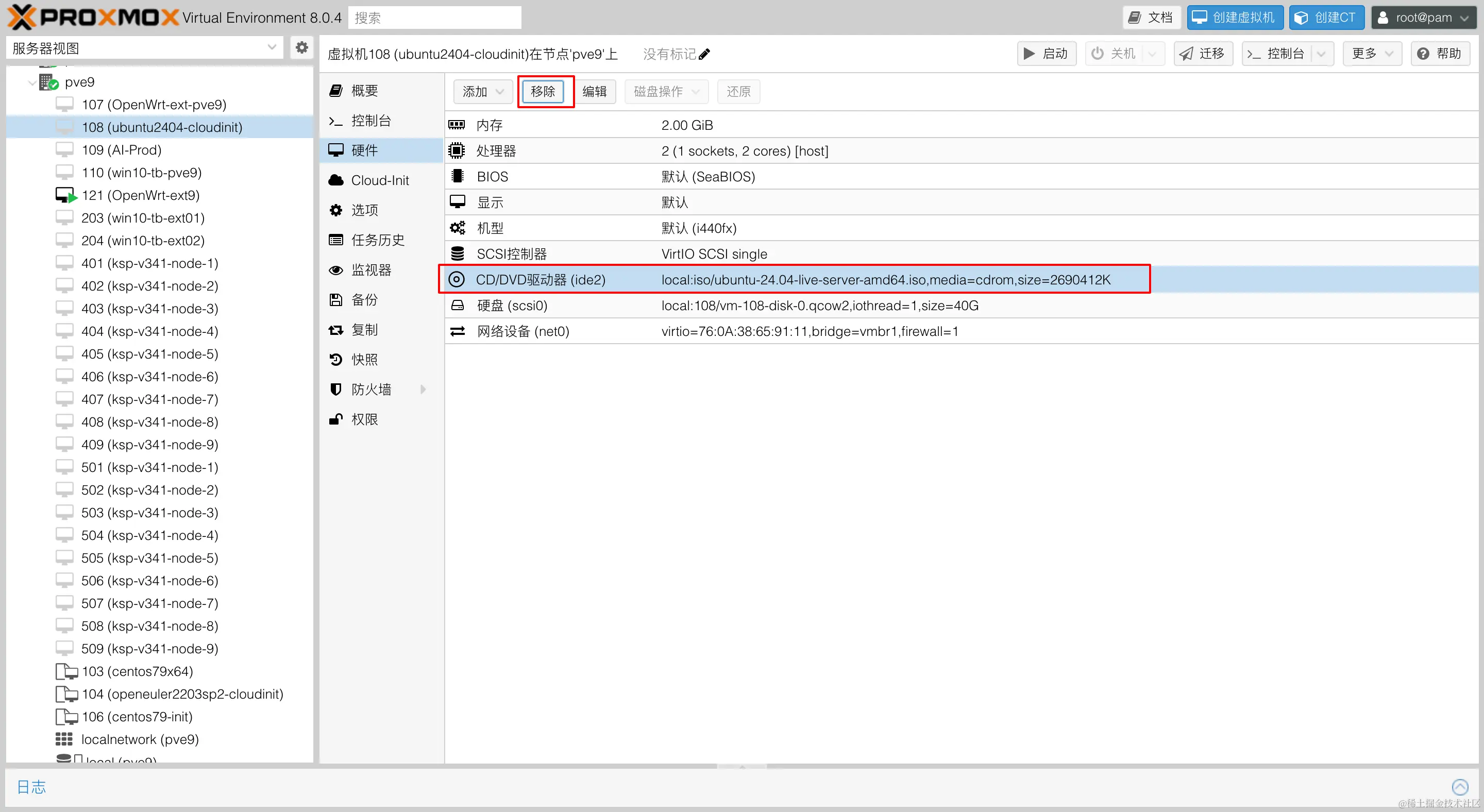Viewport: 1484px width, 812px height.
Task: Click the 启动 start button
Action: (x=1046, y=54)
